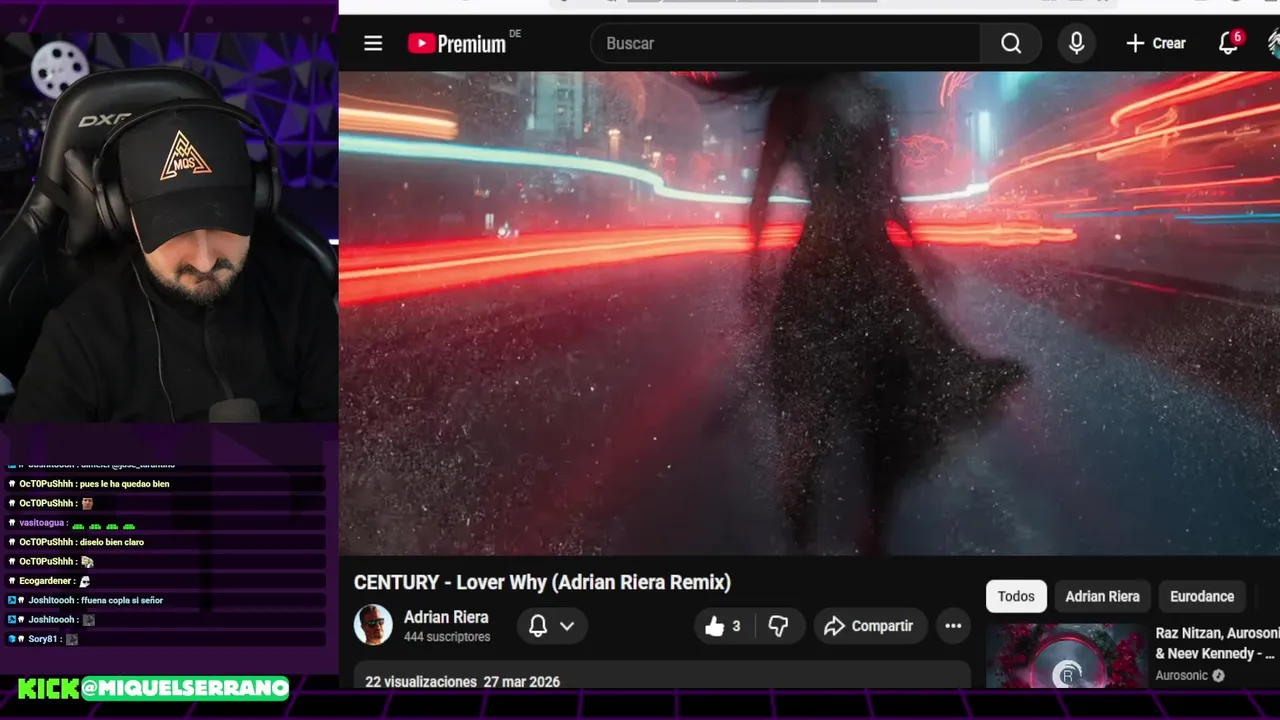Open Adrian Riera channel name link
1280x720 pixels.
point(446,617)
